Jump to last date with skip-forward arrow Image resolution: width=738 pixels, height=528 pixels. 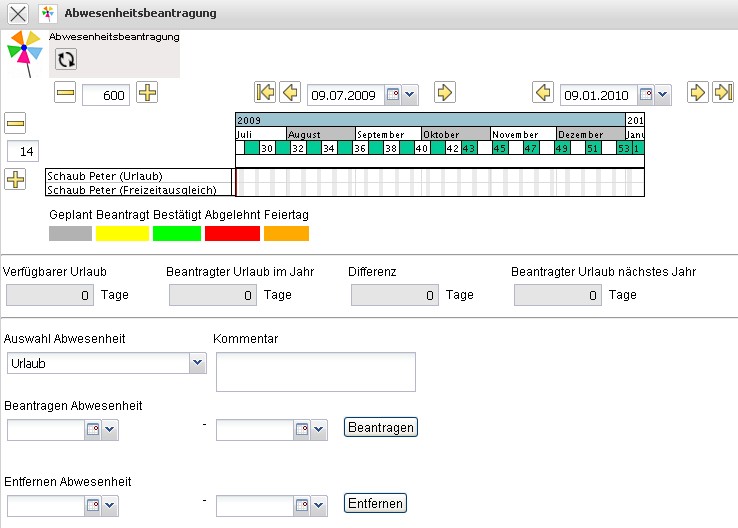723,93
